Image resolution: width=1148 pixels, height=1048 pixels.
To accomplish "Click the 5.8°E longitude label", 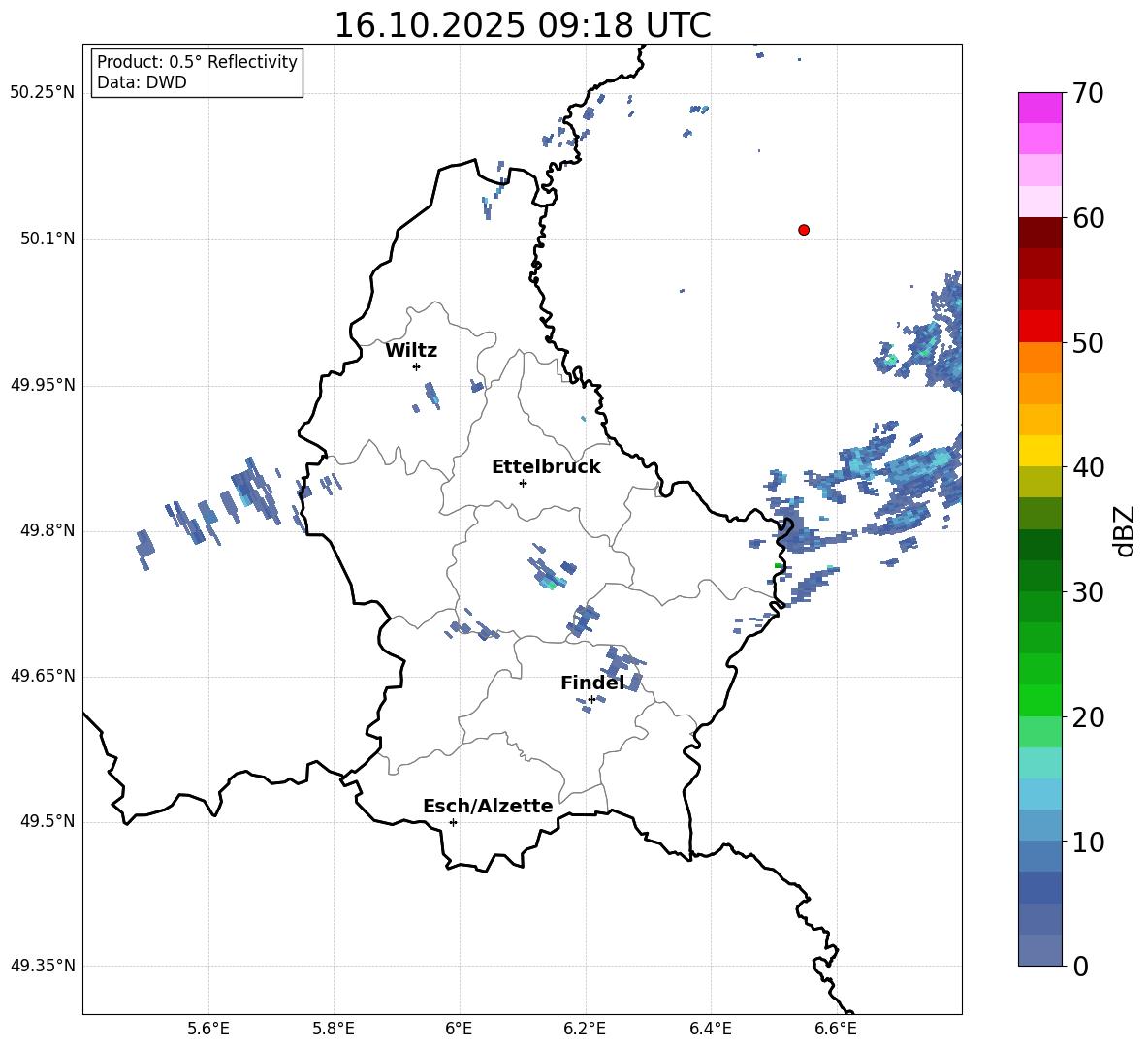I will [x=334, y=1029].
